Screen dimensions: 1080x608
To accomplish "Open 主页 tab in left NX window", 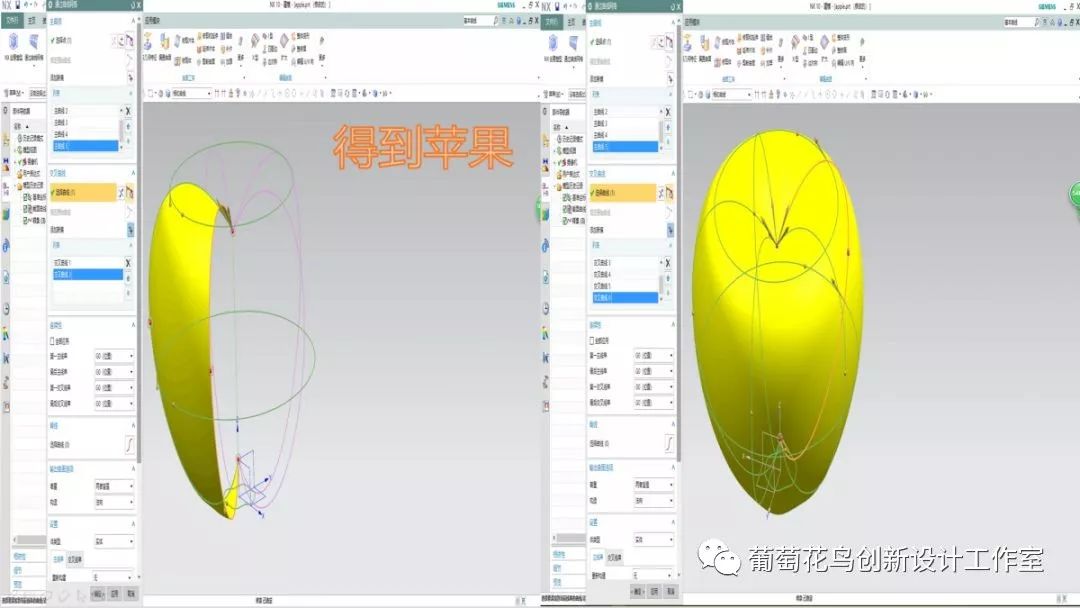I will point(32,21).
